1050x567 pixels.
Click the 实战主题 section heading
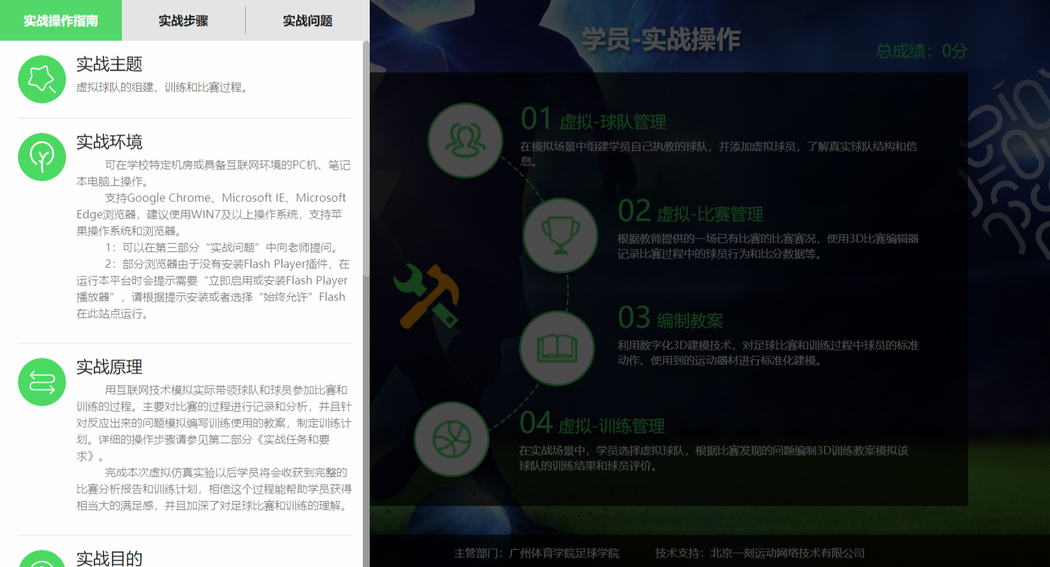coord(109,64)
